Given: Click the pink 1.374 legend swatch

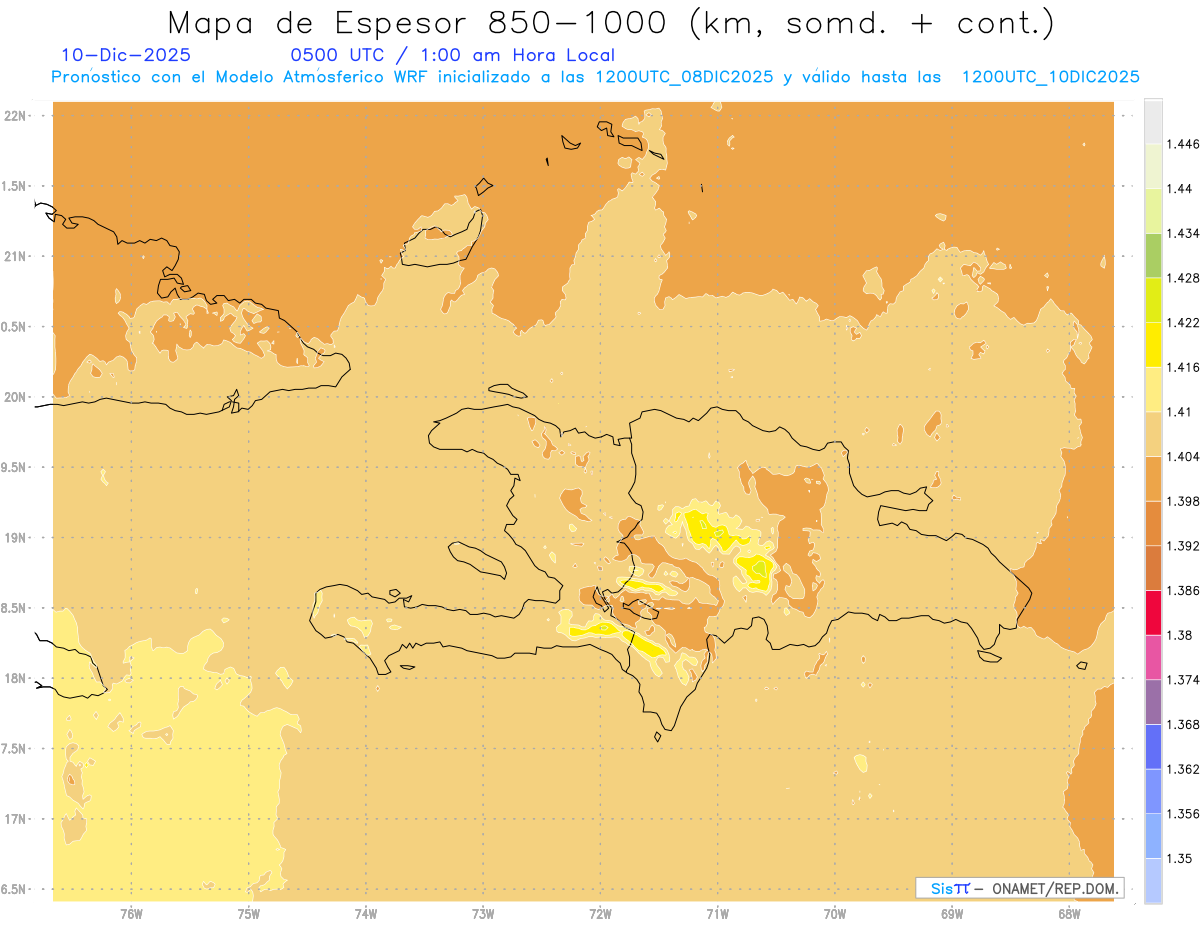Looking at the screenshot, I should pyautogui.click(x=1153, y=657).
